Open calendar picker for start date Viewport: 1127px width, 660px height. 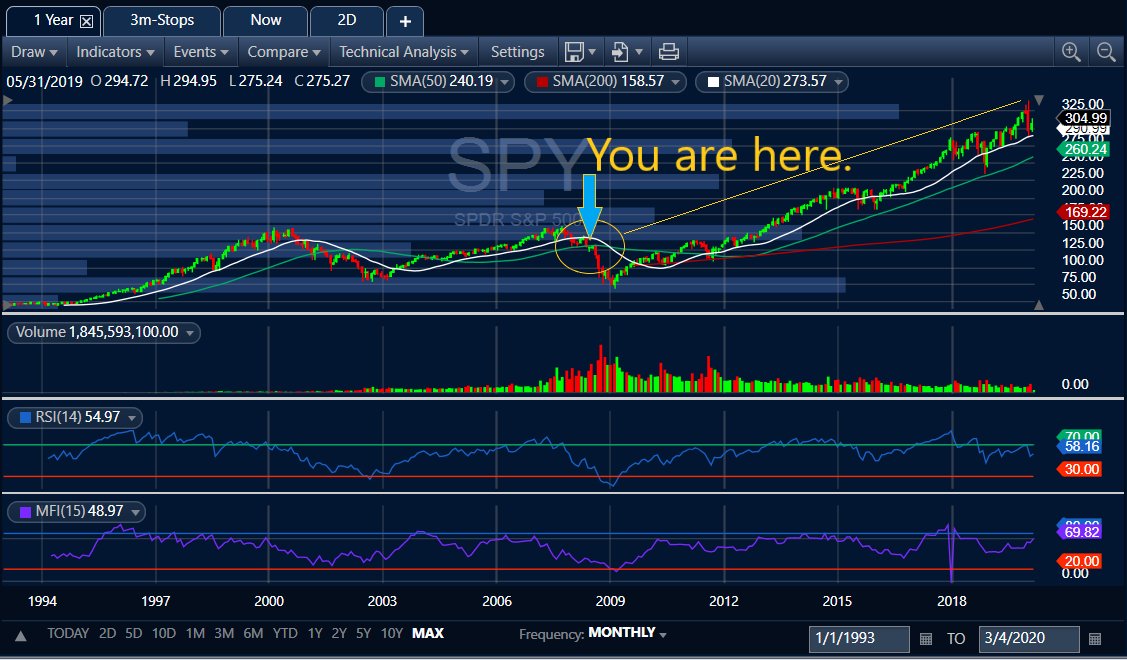[926, 638]
